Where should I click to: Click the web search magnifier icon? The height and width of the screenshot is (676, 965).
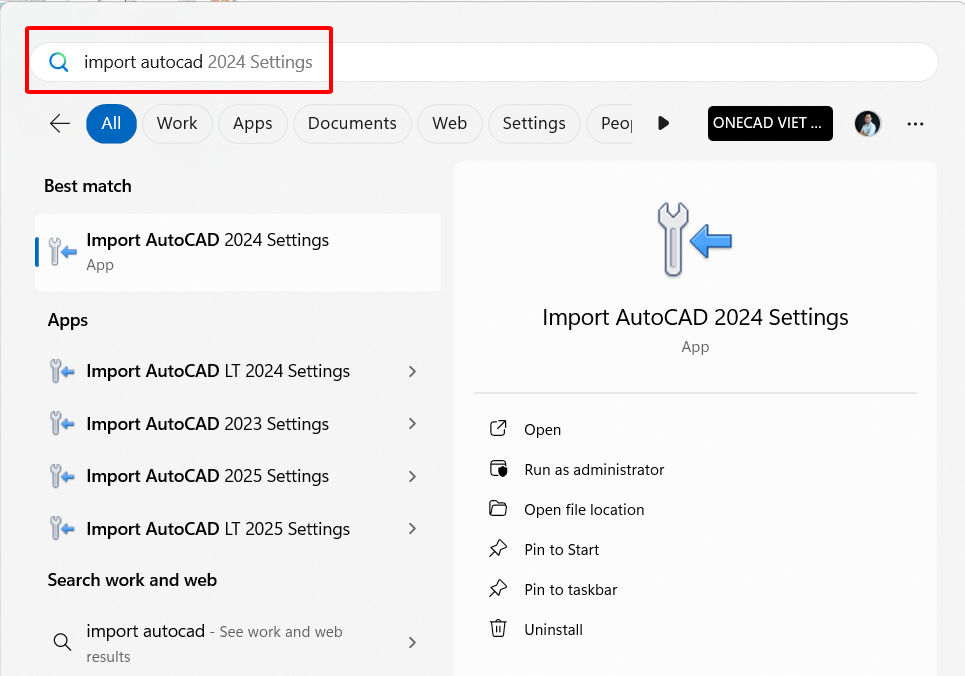pos(62,642)
